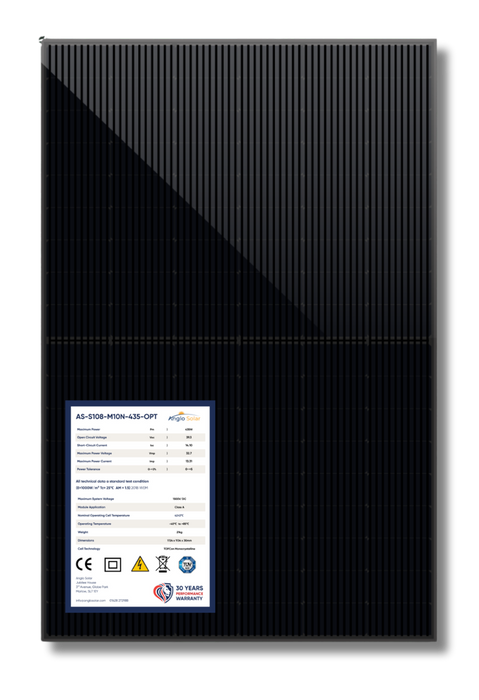Click the Nominal Operating Cell Temperature label

[x=104, y=515]
